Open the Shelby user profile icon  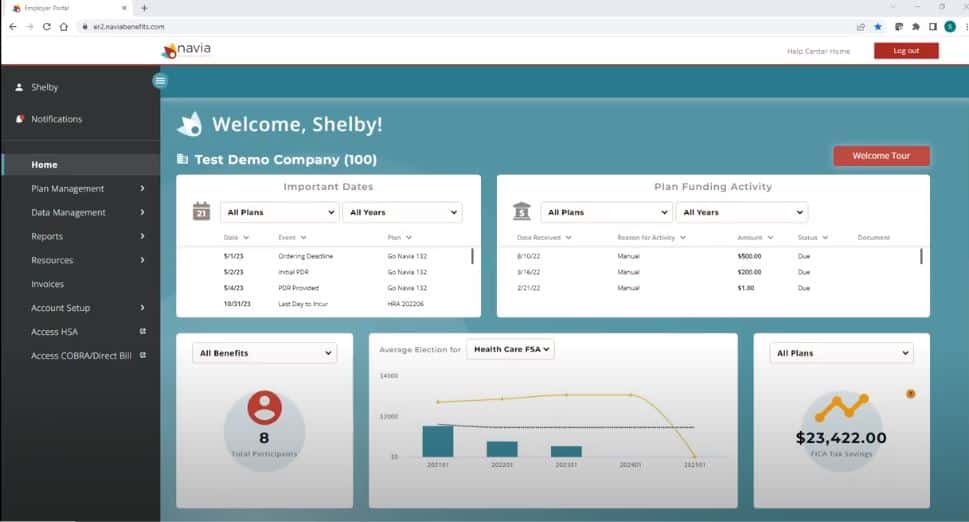19,87
